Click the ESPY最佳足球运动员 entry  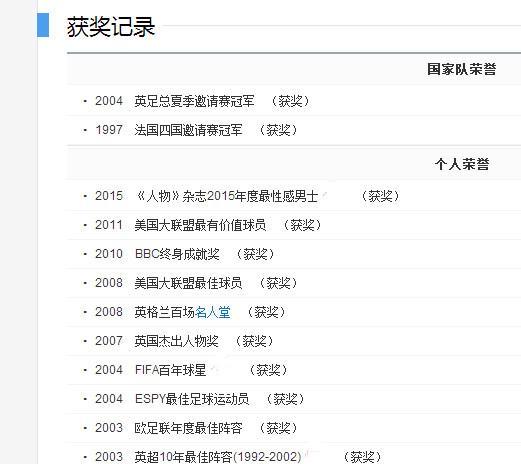[x=192, y=399]
